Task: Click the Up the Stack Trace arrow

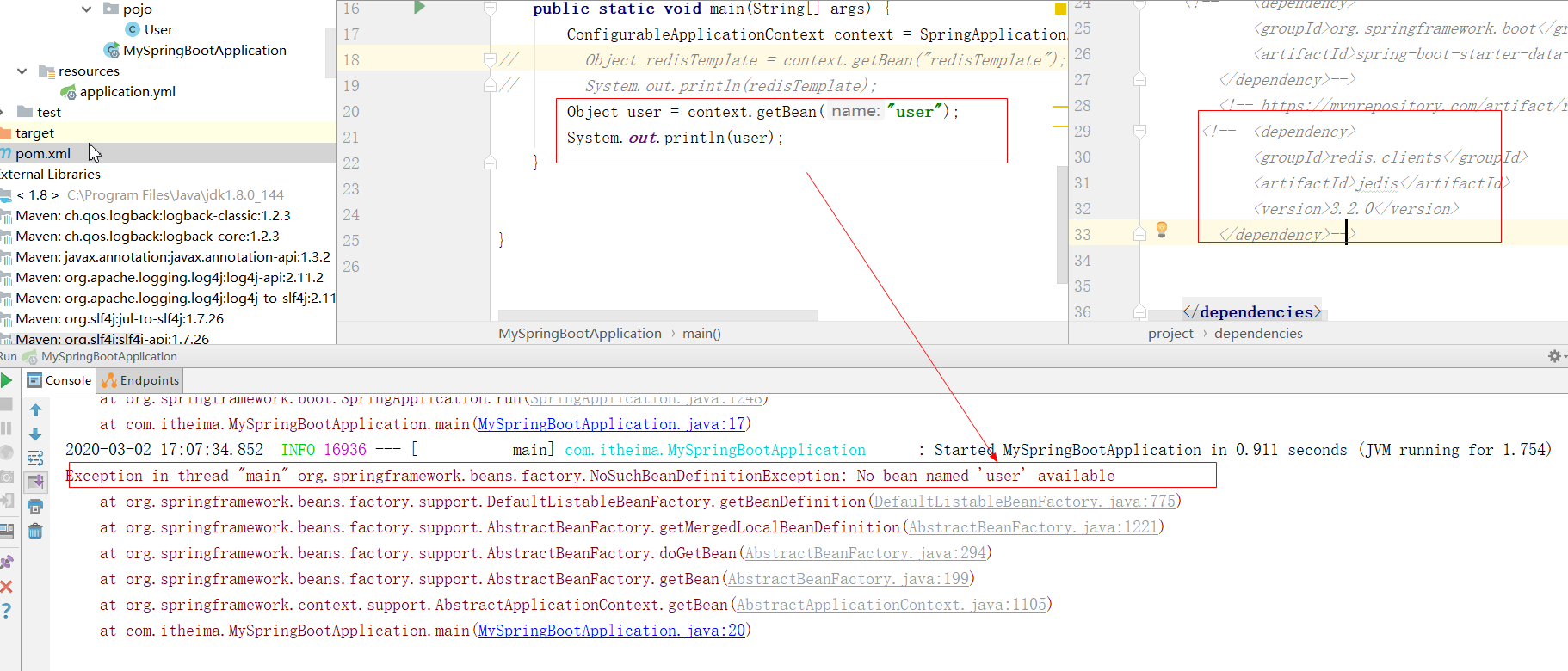Action: pos(35,410)
